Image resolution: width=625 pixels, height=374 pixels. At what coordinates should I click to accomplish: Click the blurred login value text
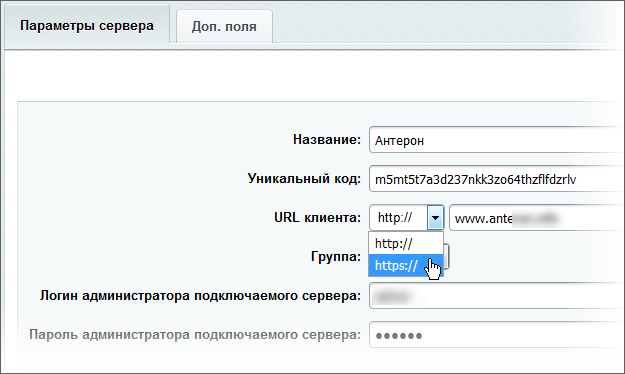394,297
